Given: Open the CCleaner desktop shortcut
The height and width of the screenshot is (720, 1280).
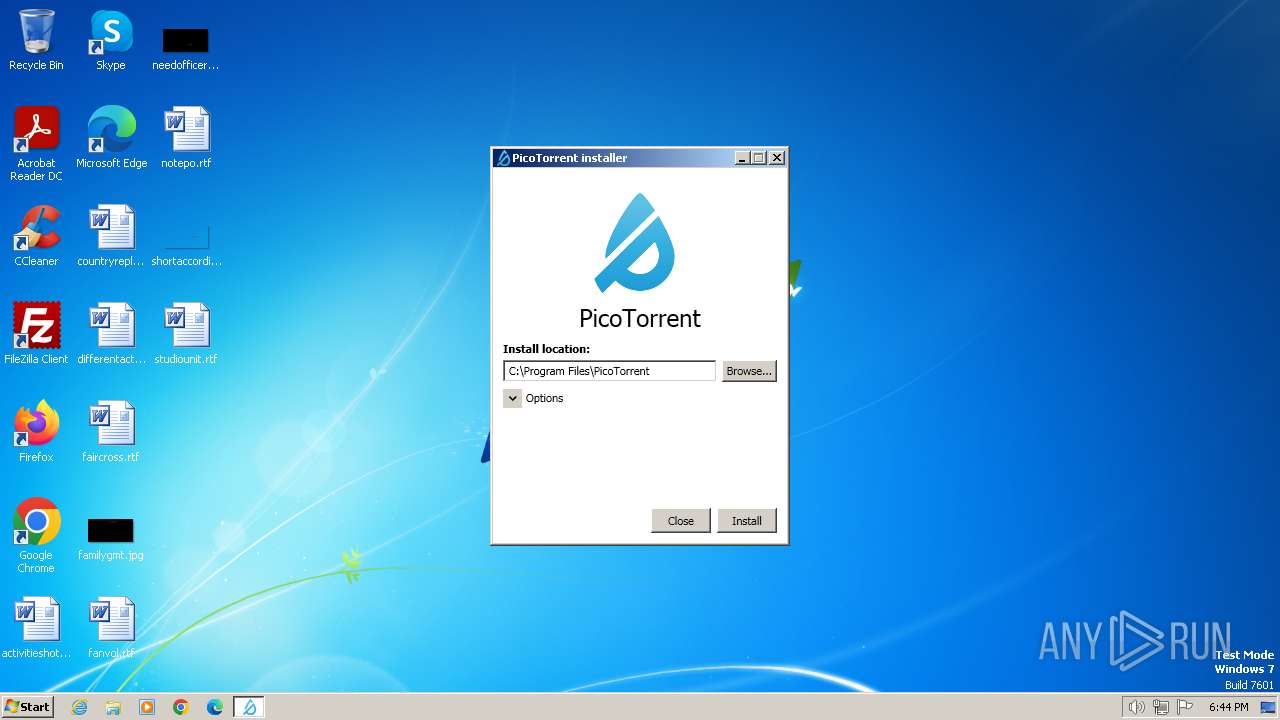Looking at the screenshot, I should [36, 236].
